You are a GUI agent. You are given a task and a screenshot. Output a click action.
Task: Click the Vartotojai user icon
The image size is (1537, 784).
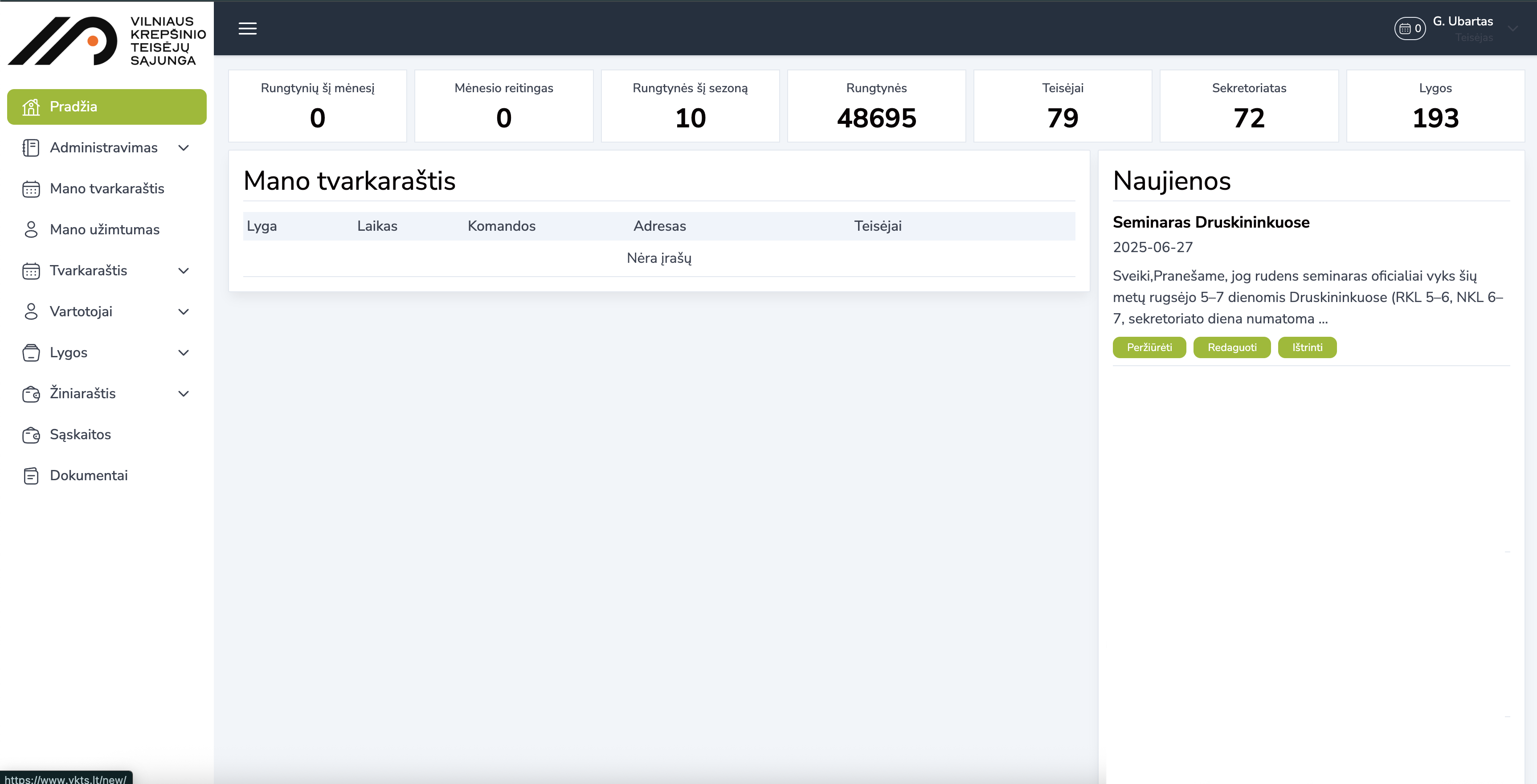(x=31, y=311)
